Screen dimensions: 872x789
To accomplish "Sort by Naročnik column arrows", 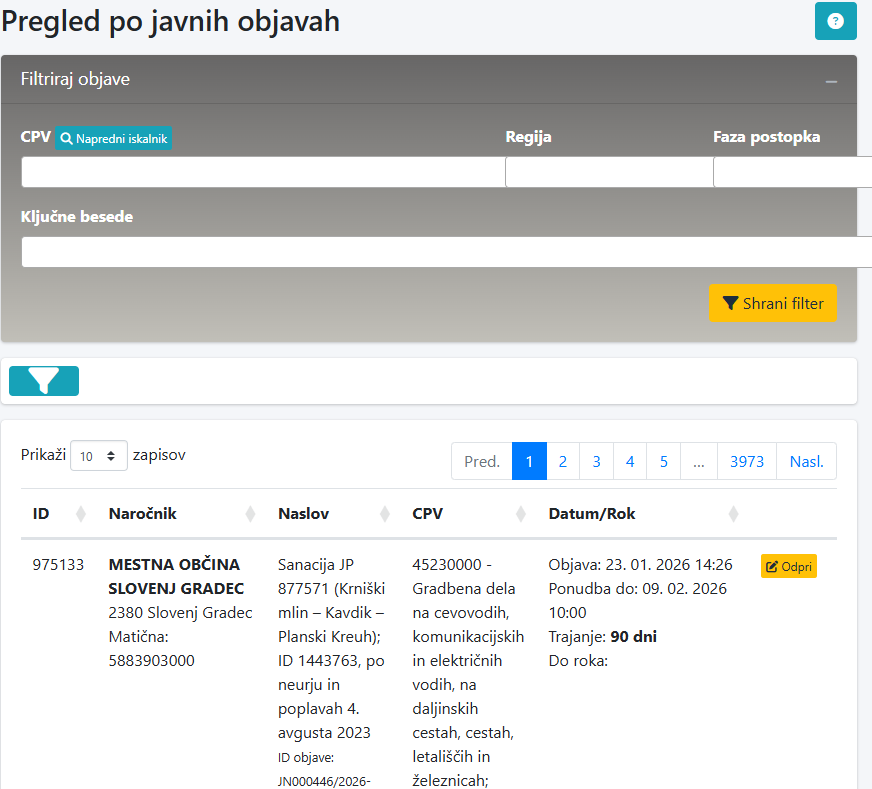I will tap(250, 514).
